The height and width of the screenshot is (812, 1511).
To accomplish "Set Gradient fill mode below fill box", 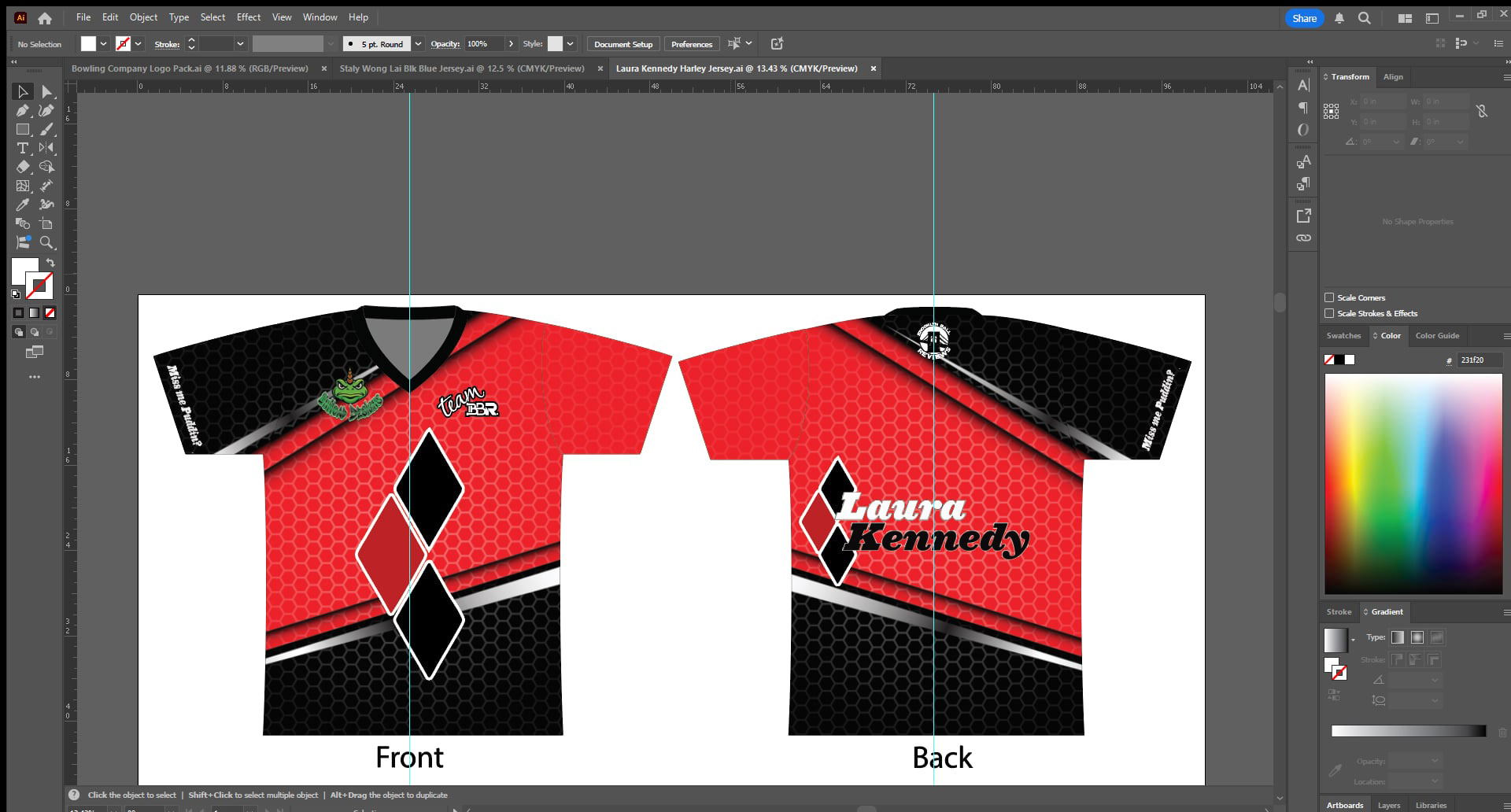I will pyautogui.click(x=34, y=313).
